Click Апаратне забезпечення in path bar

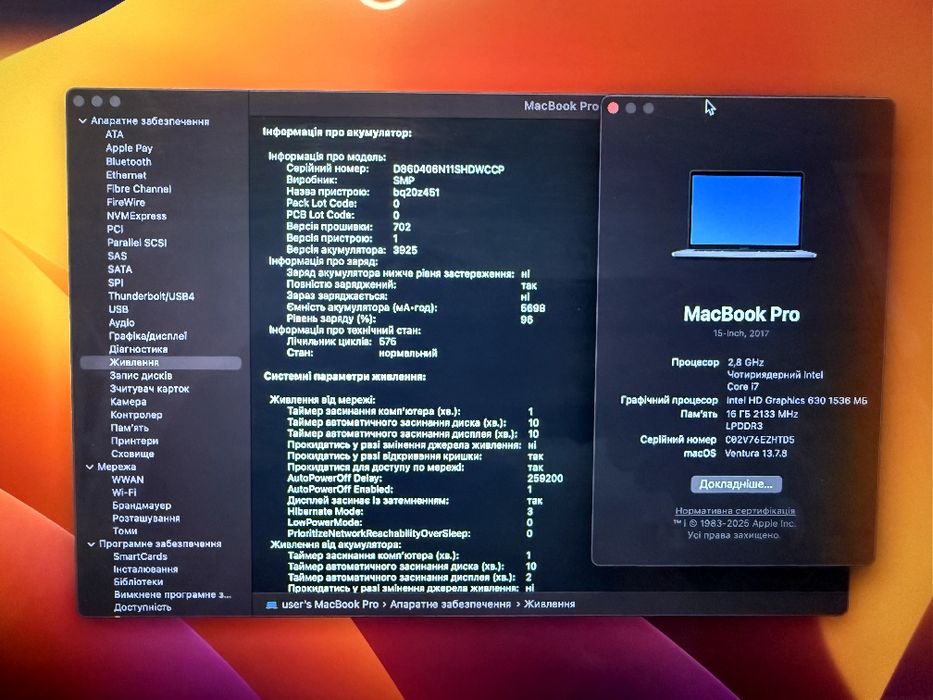click(x=450, y=605)
